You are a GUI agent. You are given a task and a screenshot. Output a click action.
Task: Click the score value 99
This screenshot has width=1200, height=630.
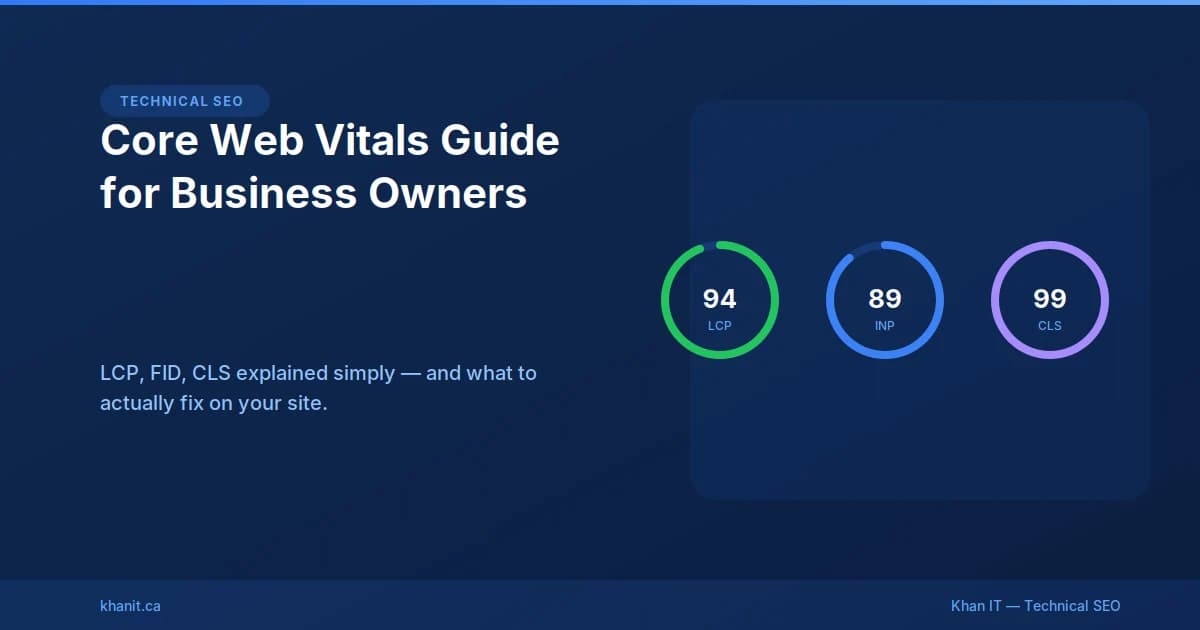pyautogui.click(x=1050, y=298)
